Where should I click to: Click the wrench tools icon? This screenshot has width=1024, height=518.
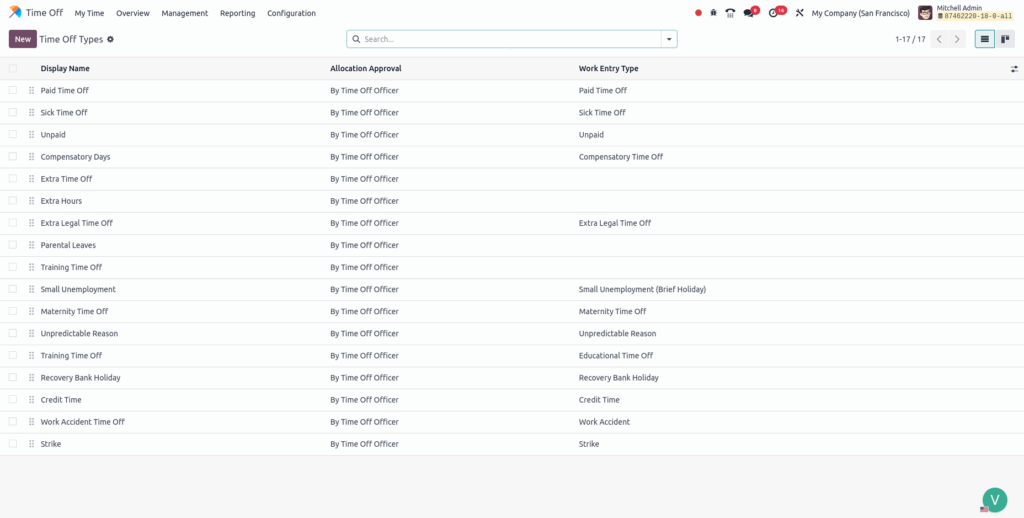[799, 13]
